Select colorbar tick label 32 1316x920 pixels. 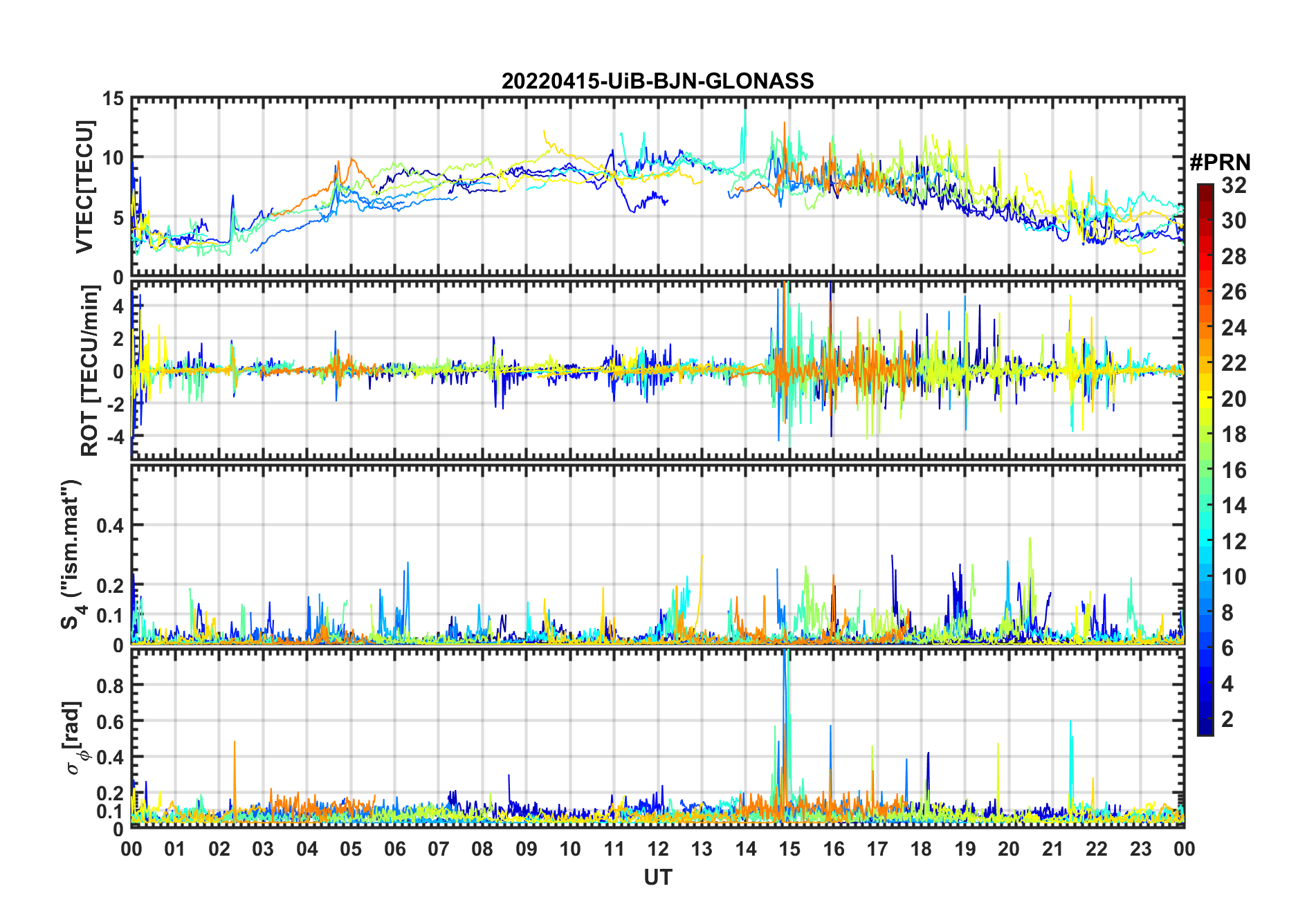pos(1234,185)
